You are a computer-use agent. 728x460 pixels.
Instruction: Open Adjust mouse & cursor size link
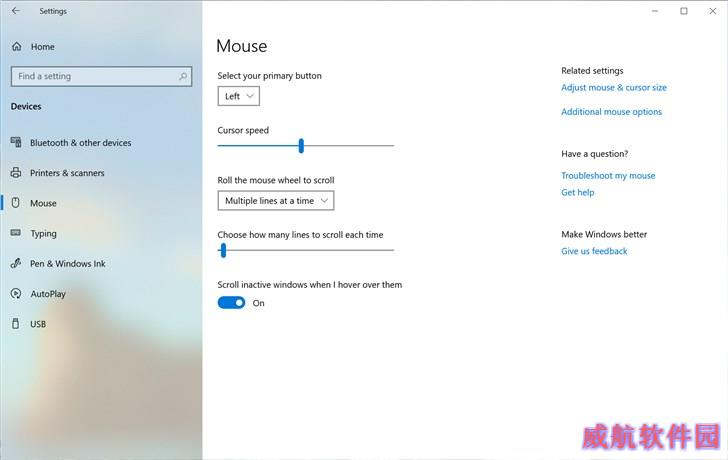pos(614,87)
